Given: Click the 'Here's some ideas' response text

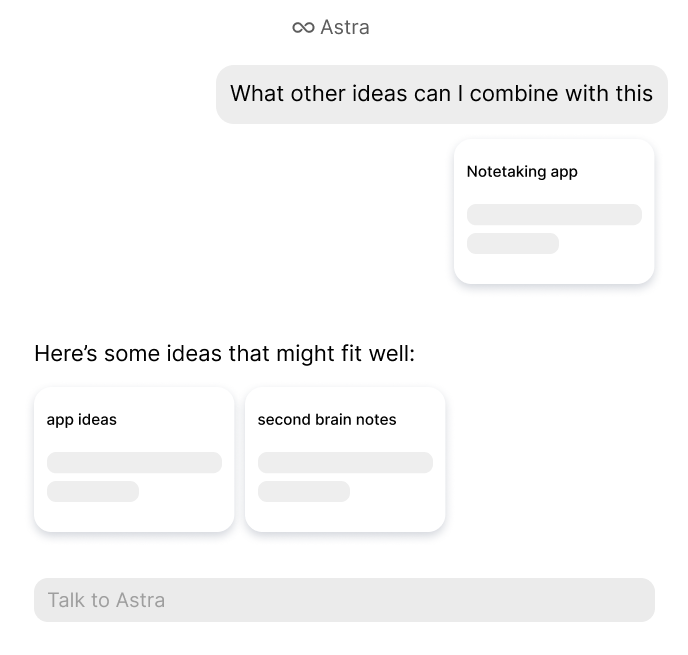Looking at the screenshot, I should tap(225, 354).
